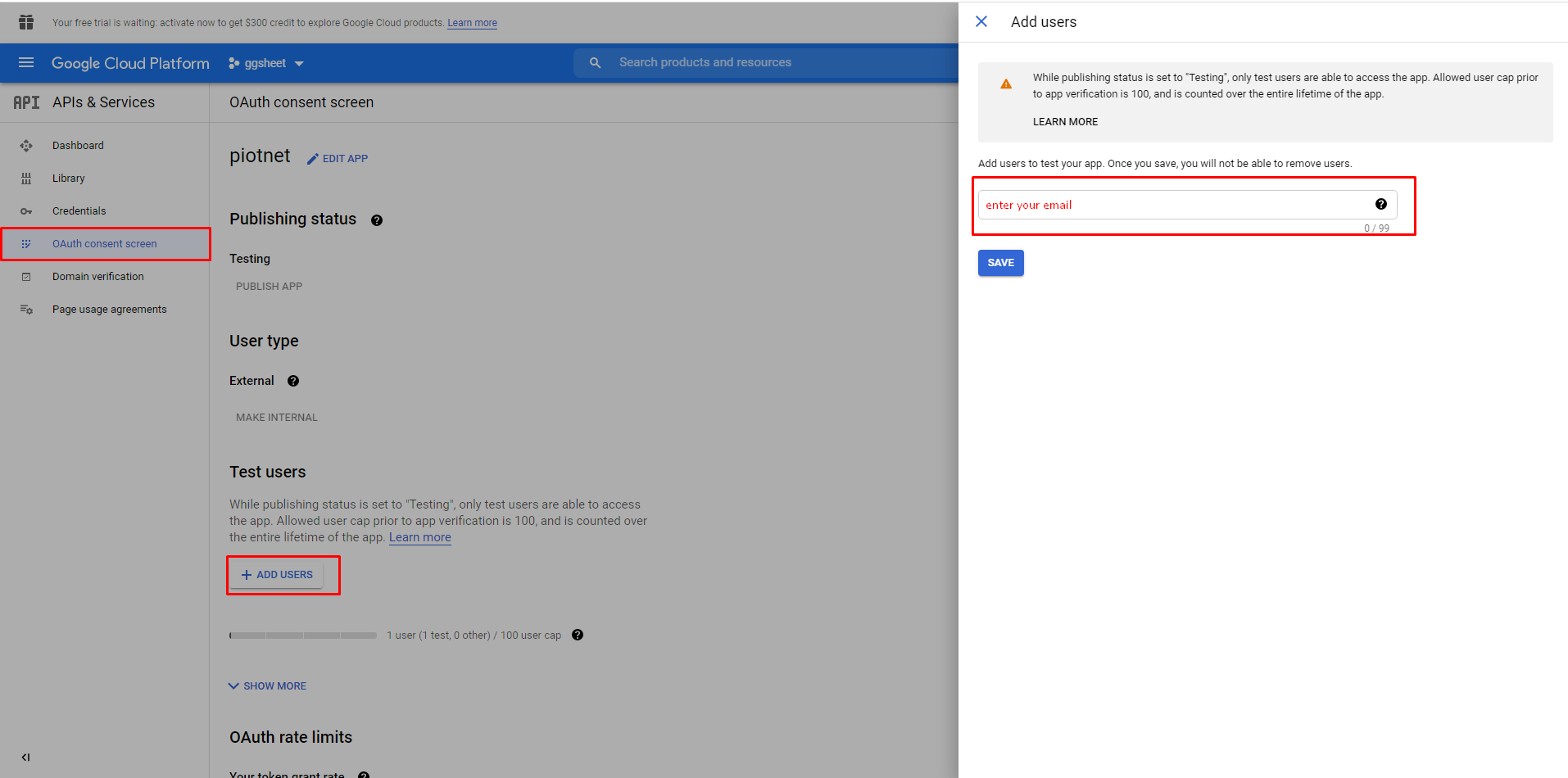The image size is (1568, 778).
Task: Open the navigation hamburger menu
Action: [26, 62]
